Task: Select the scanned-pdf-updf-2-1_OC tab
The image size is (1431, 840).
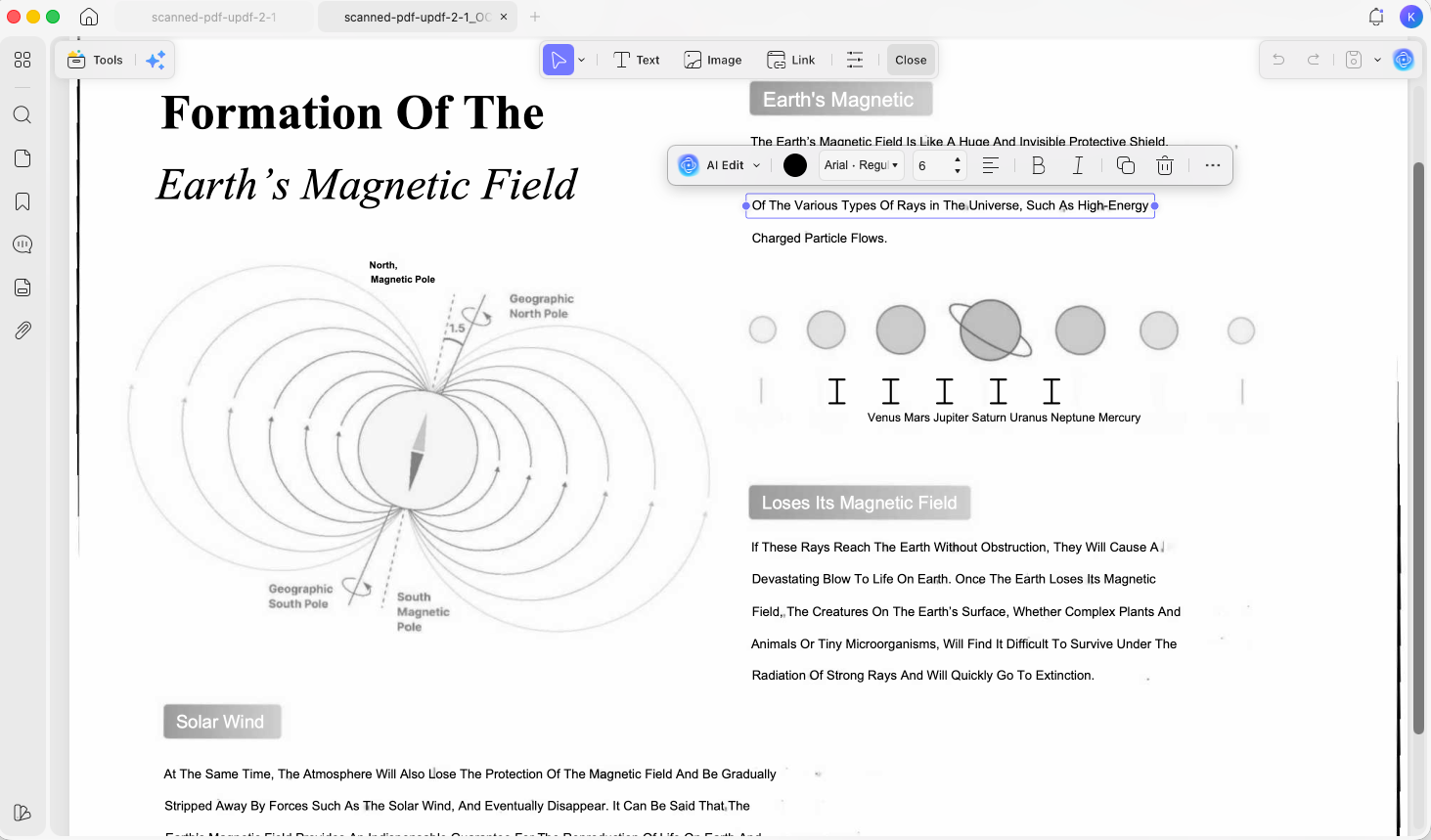Action: click(418, 17)
